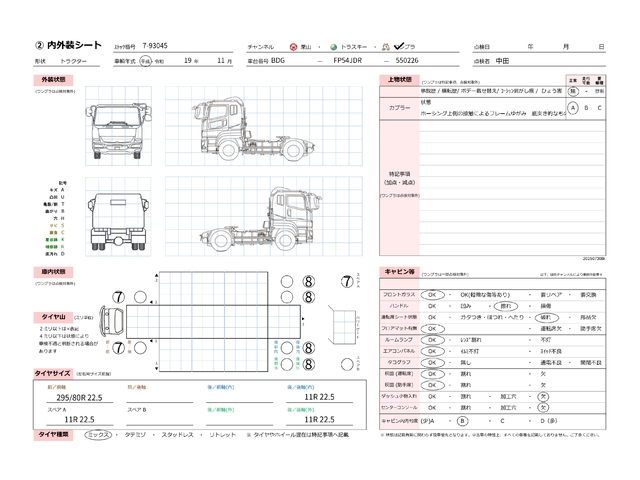Choose circled ミックス tire type

98,435
